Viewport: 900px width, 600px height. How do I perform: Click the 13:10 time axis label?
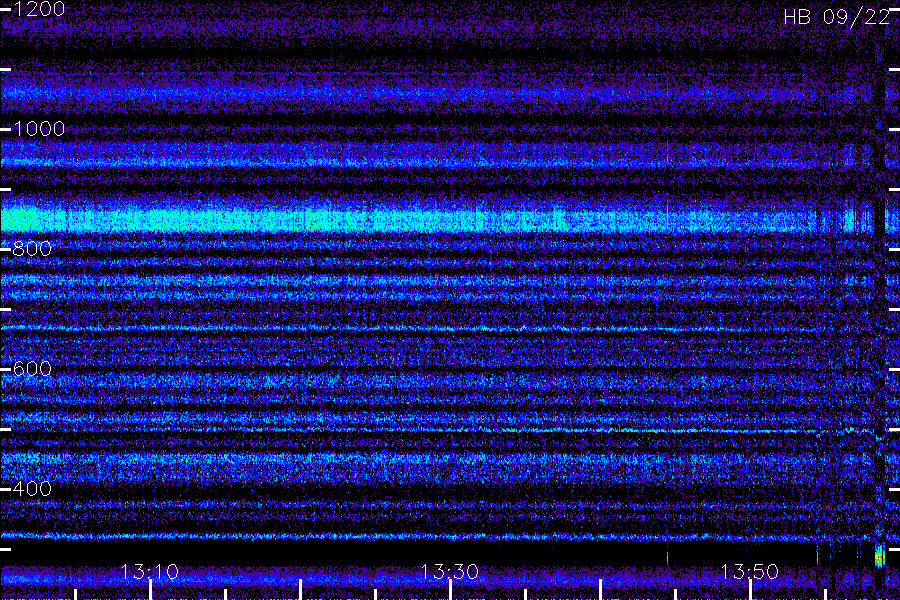point(150,572)
